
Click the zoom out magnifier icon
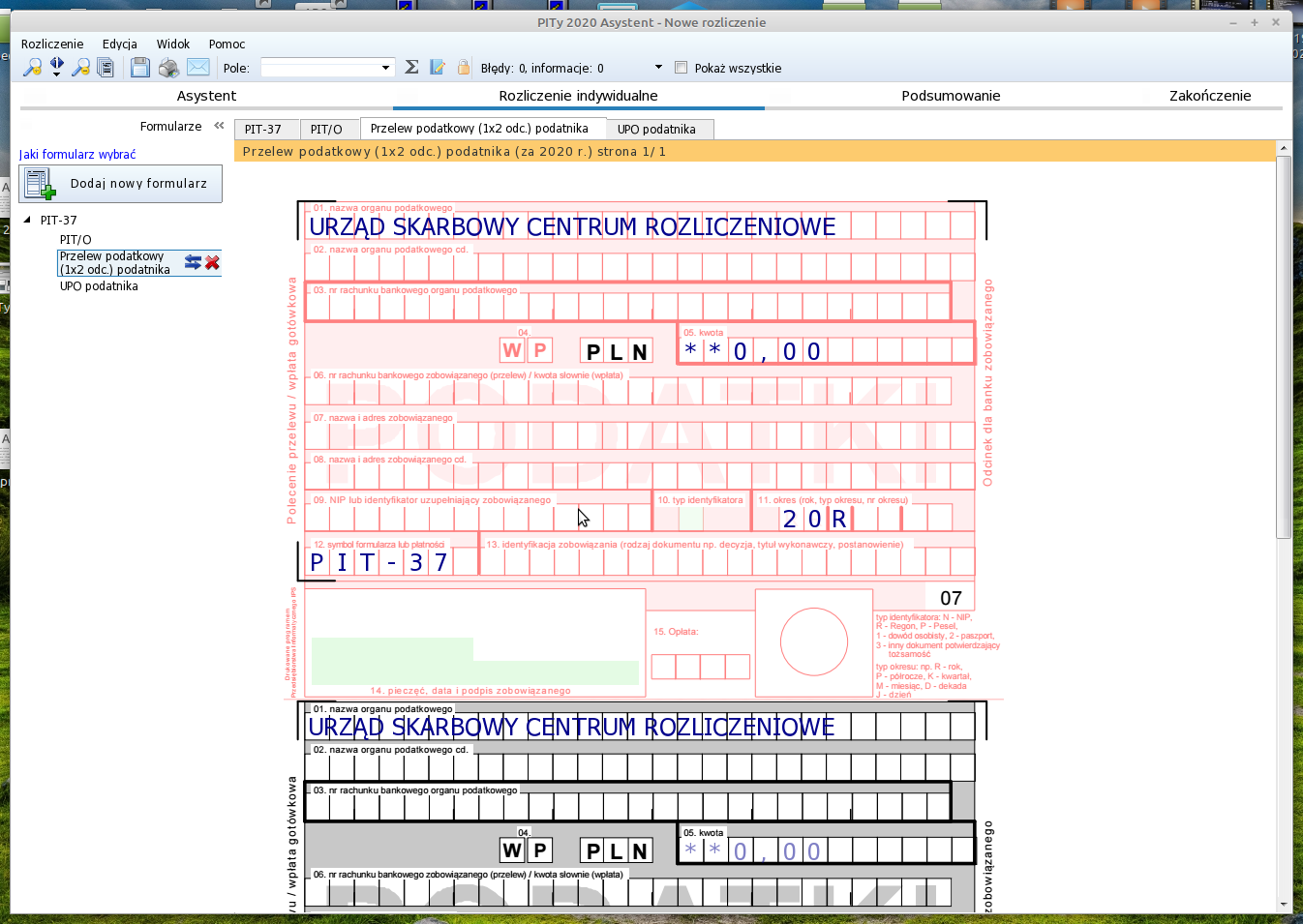tap(81, 68)
